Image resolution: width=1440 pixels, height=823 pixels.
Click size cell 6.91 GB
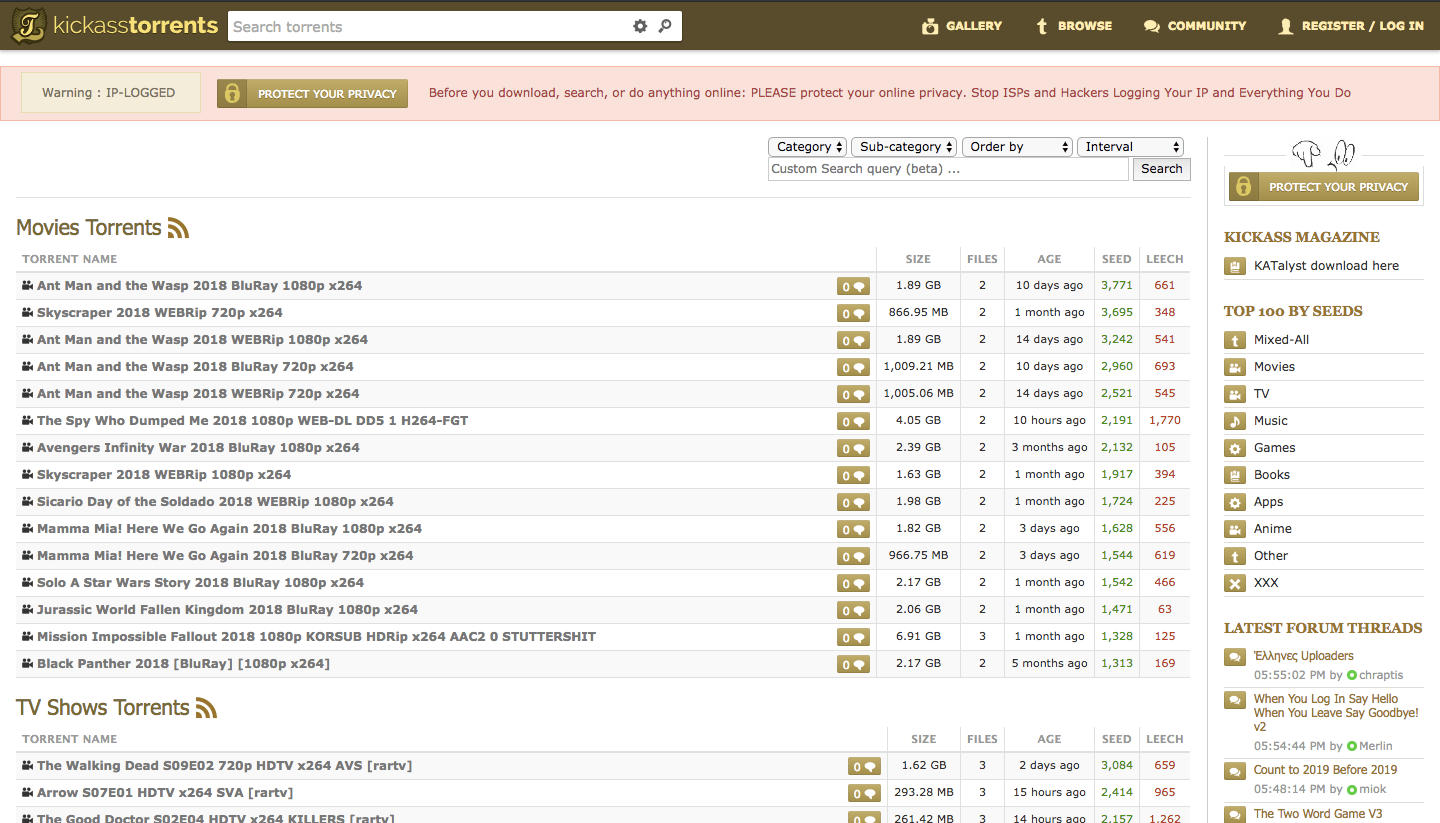918,637
